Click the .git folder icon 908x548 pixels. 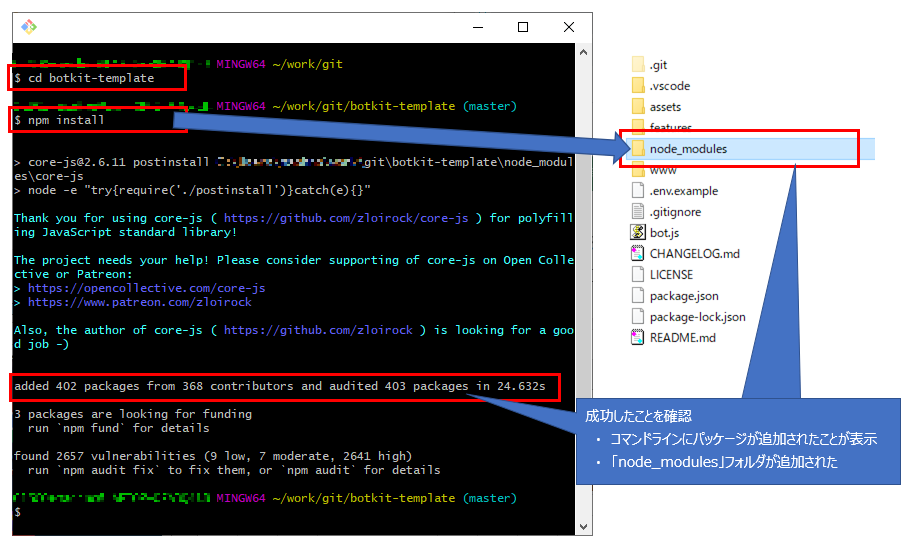click(x=638, y=64)
